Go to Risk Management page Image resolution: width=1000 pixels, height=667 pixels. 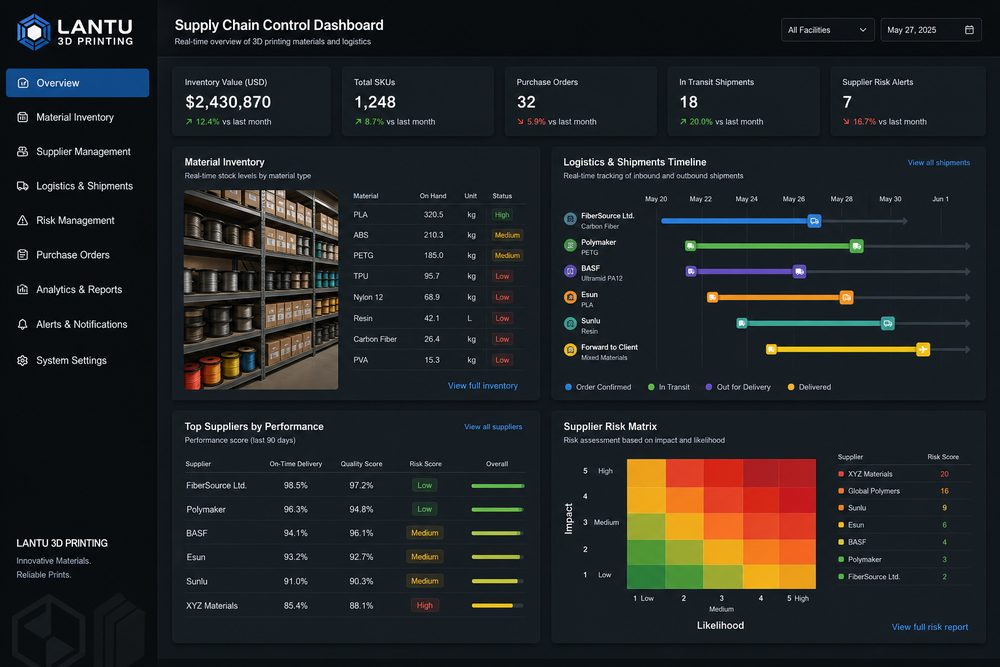coord(77,221)
